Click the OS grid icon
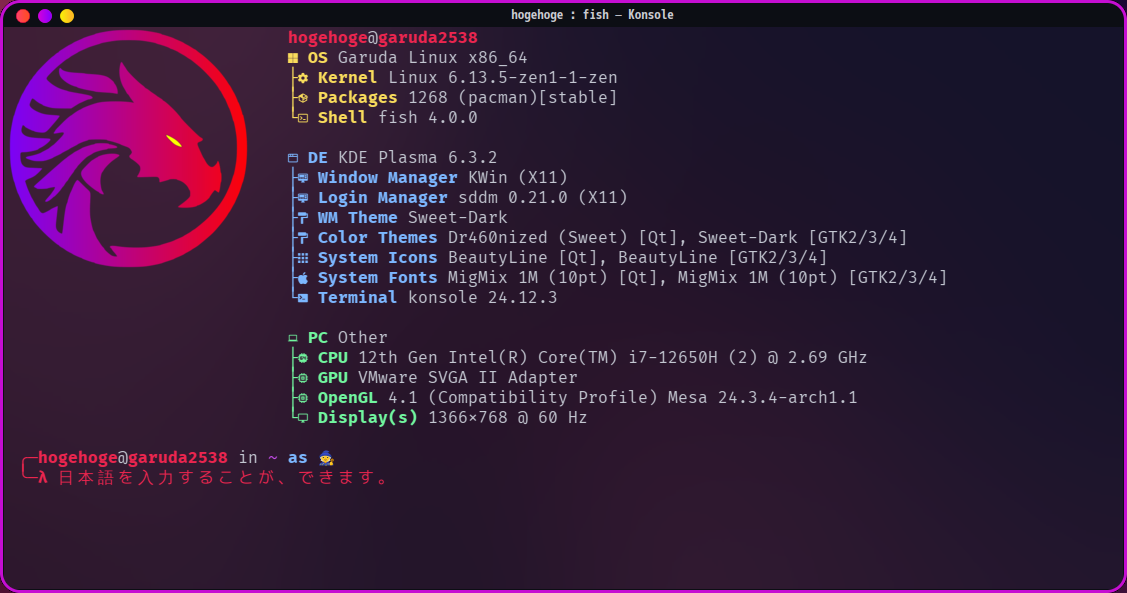Screen dimensions: 1127x593 click(293, 58)
